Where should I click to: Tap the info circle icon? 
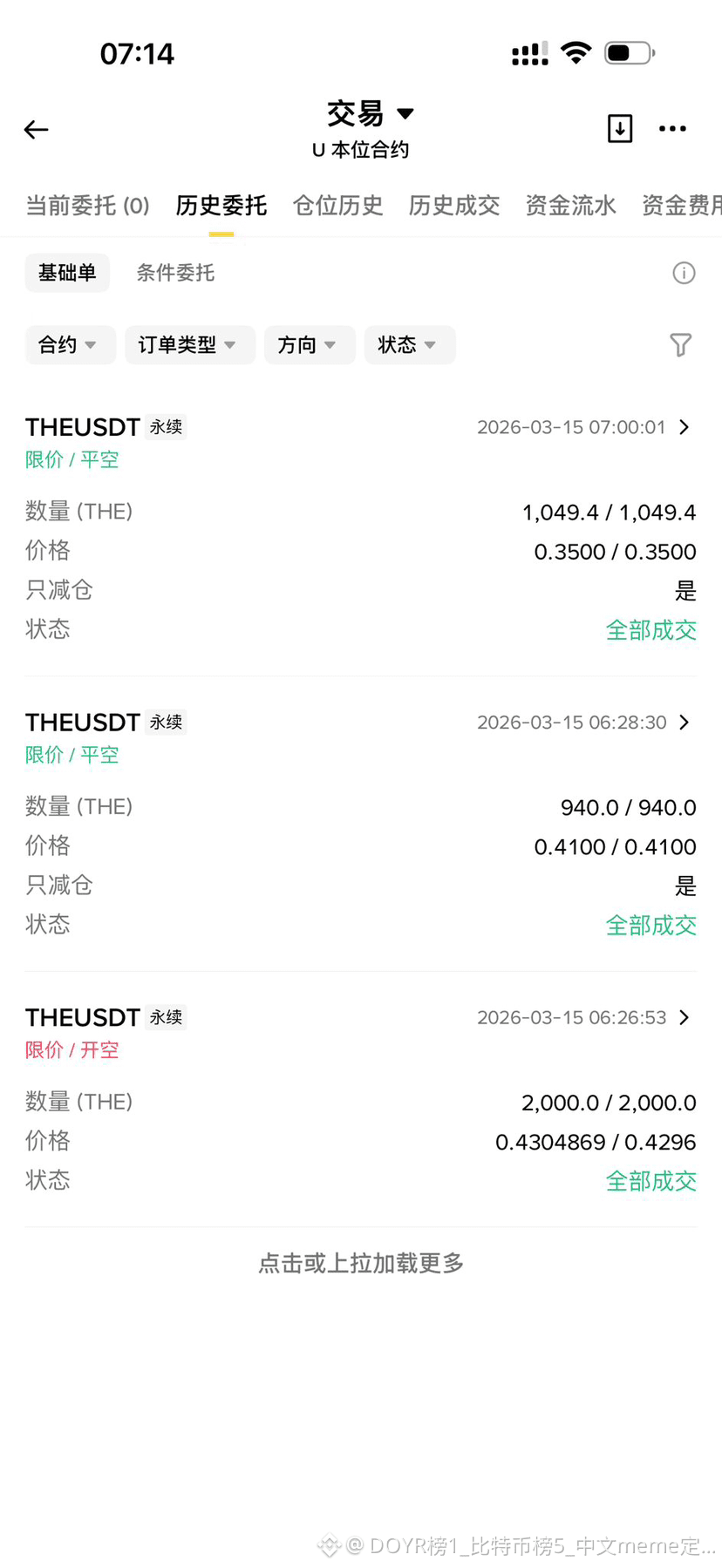click(684, 273)
